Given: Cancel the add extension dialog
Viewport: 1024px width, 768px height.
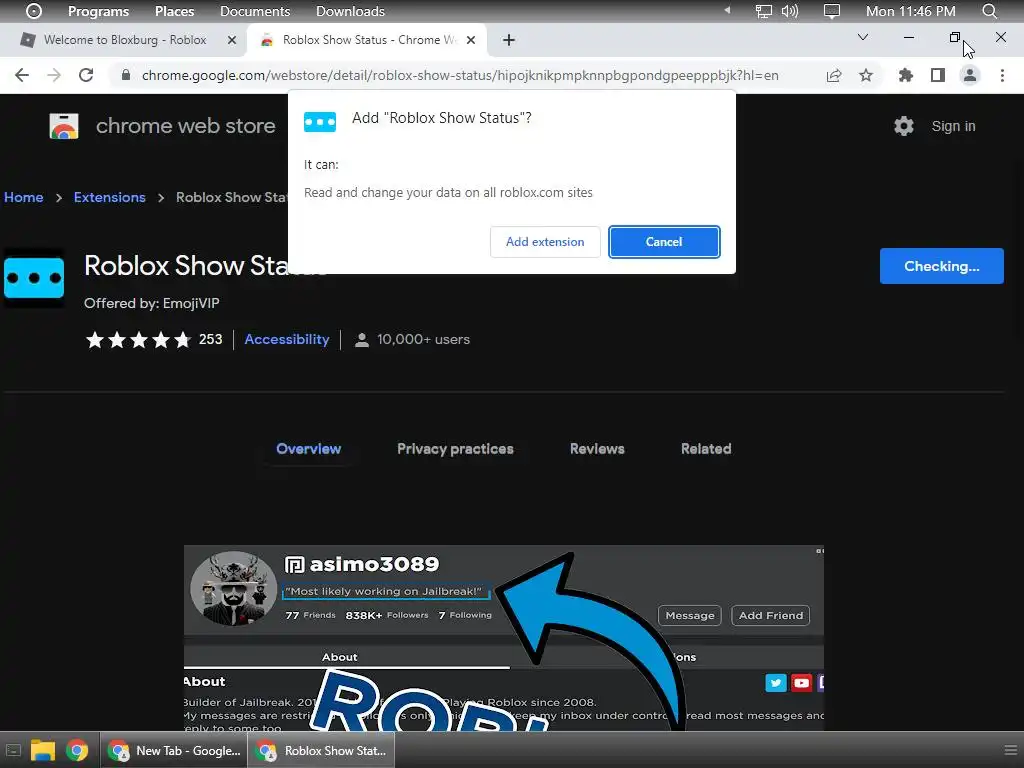Looking at the screenshot, I should click(x=664, y=242).
